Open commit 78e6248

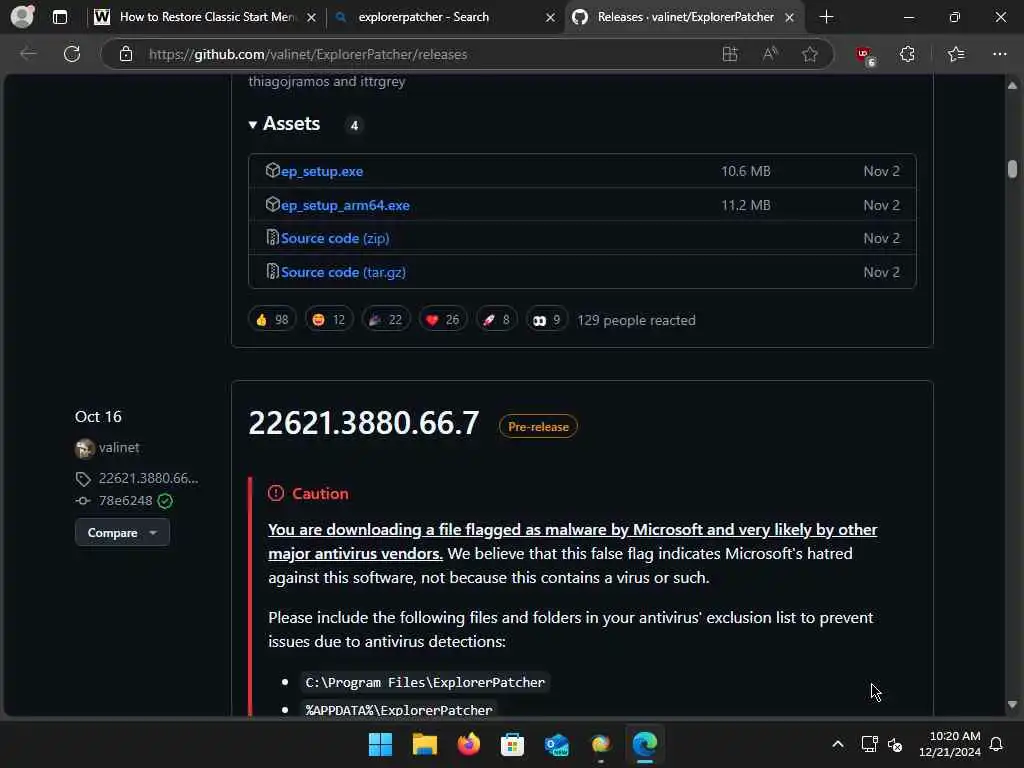[125, 501]
